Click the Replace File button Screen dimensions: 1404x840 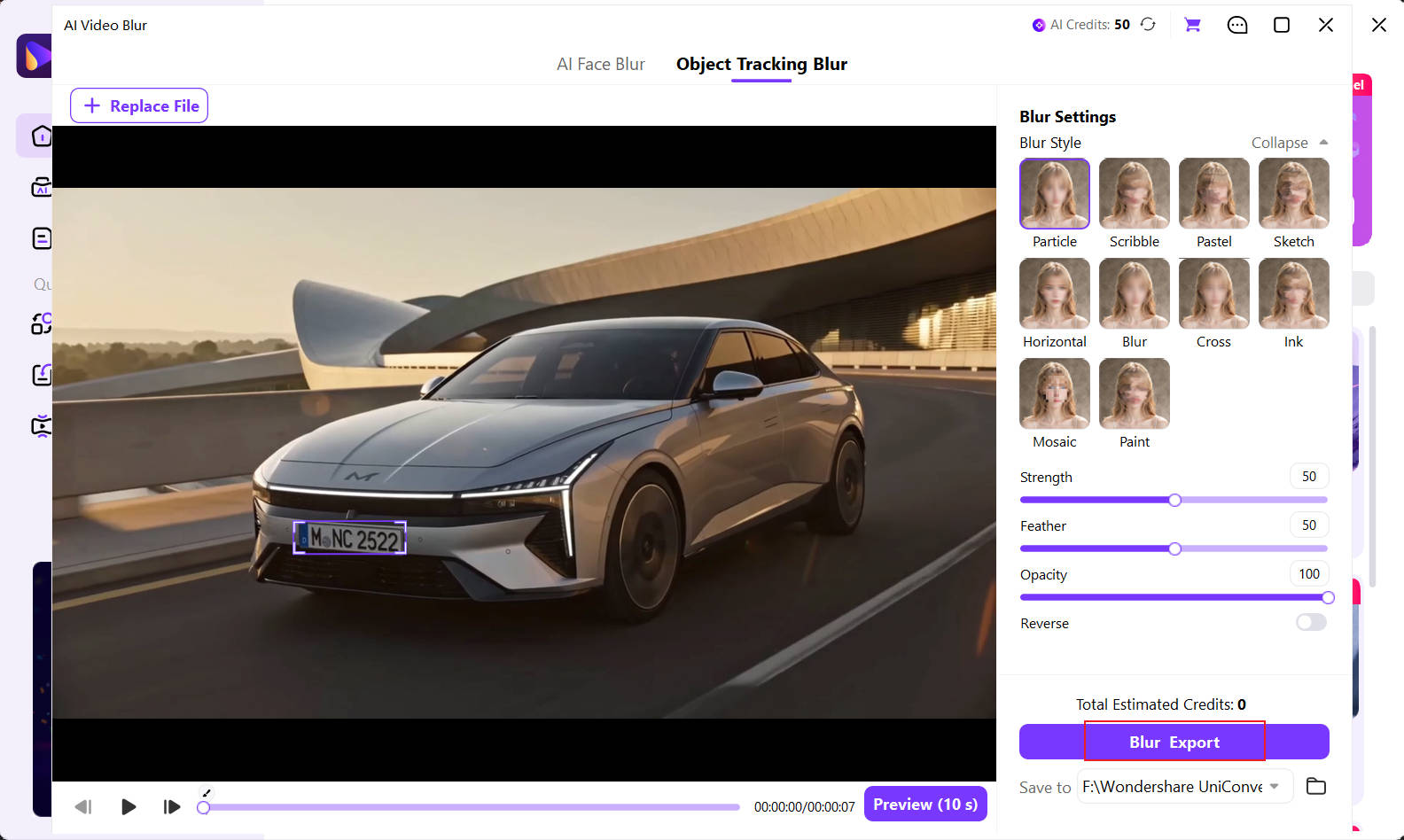tap(139, 105)
